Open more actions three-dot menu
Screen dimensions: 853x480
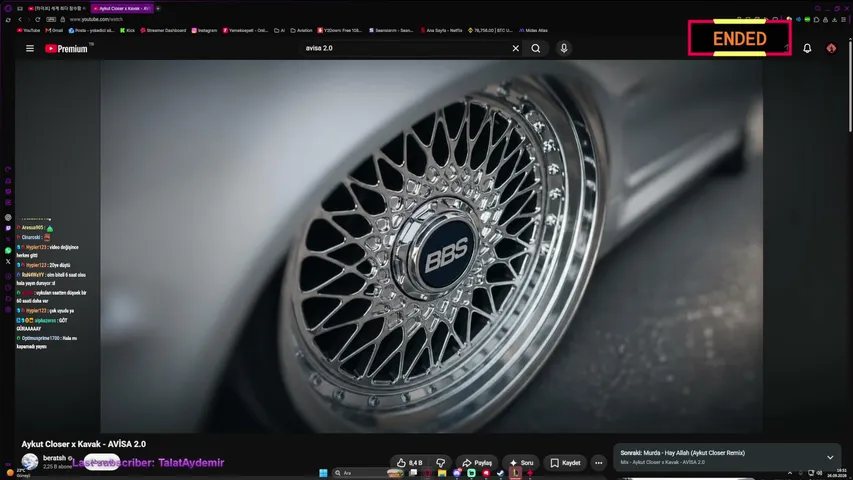click(598, 463)
